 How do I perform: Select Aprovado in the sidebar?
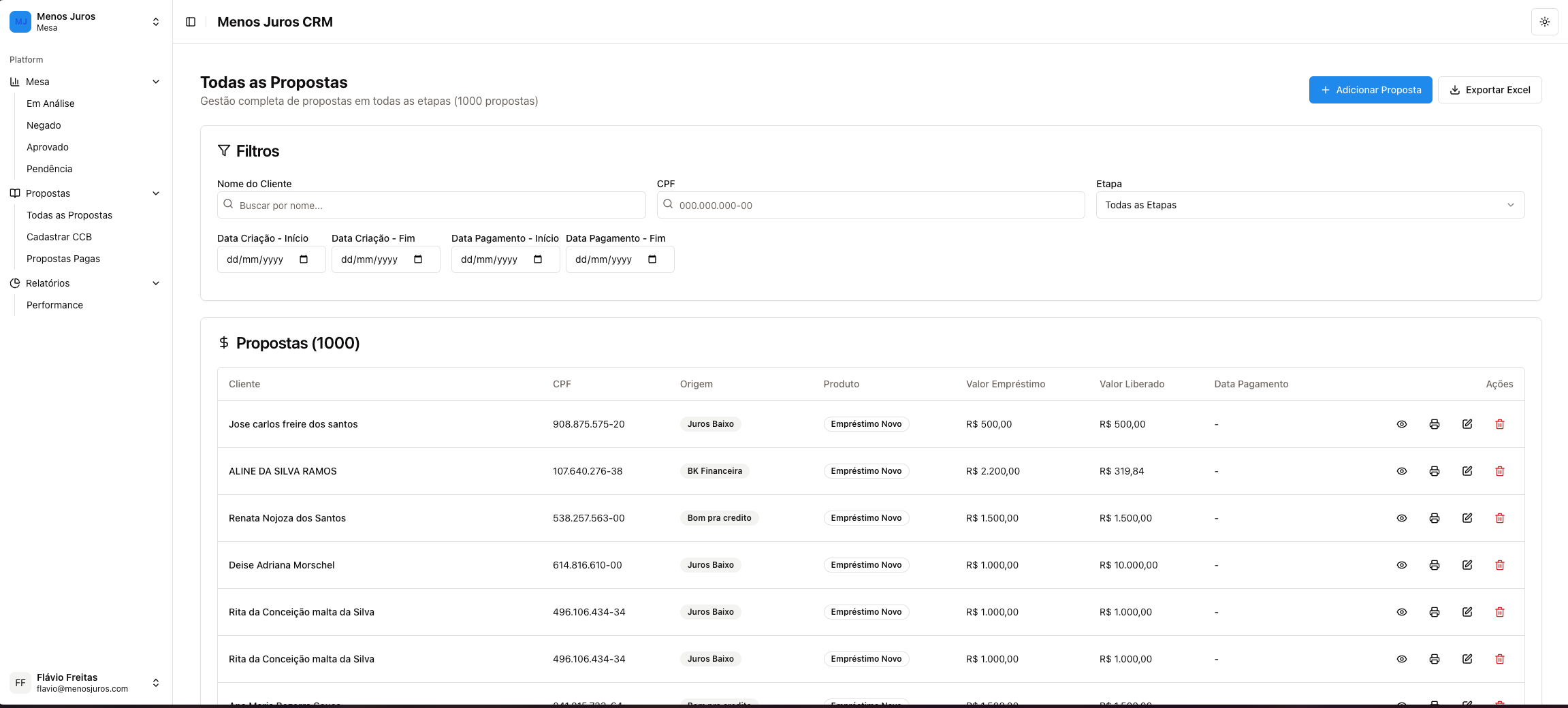point(48,147)
